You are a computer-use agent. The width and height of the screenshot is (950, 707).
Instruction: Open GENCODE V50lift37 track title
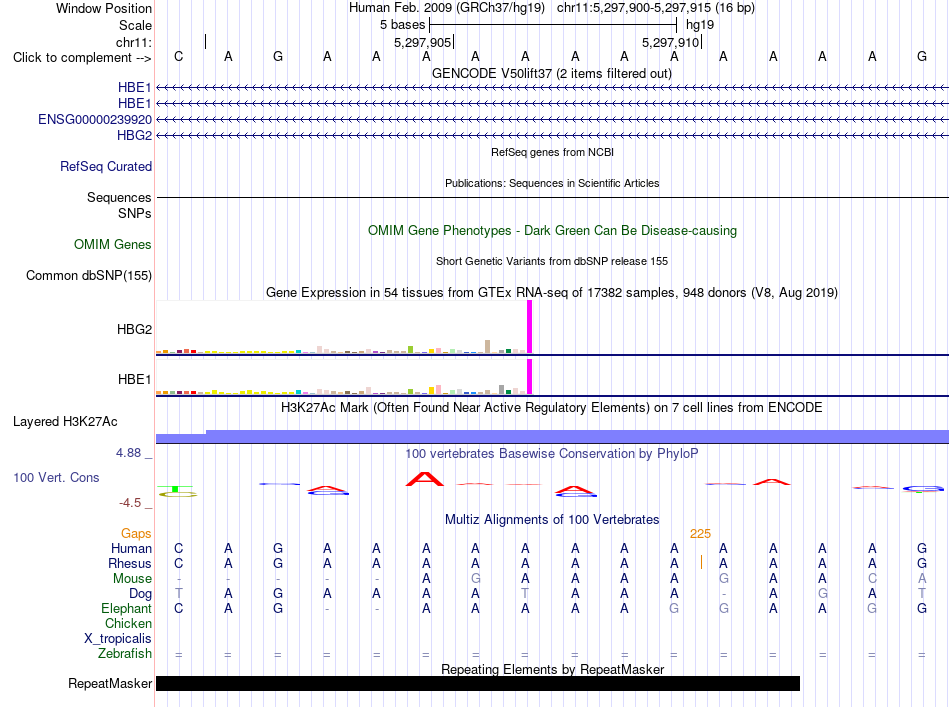[552, 73]
